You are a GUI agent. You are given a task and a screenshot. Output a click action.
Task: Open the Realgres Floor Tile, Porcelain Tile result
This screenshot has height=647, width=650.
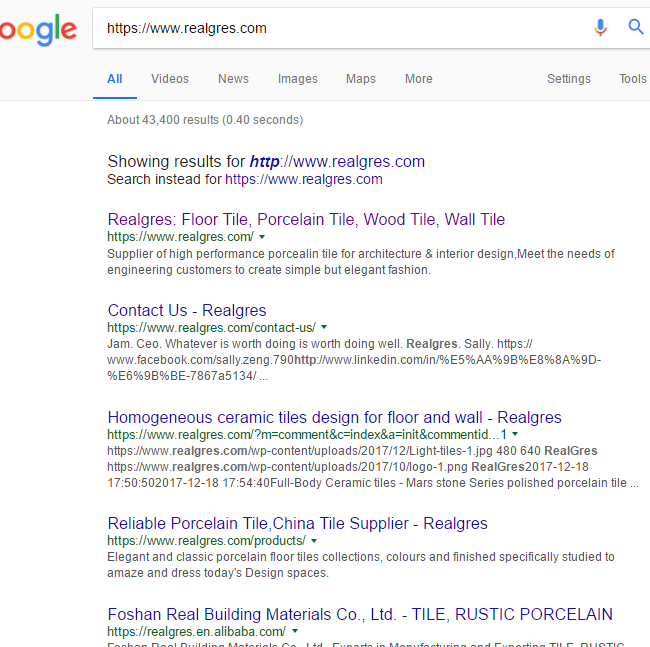click(306, 219)
